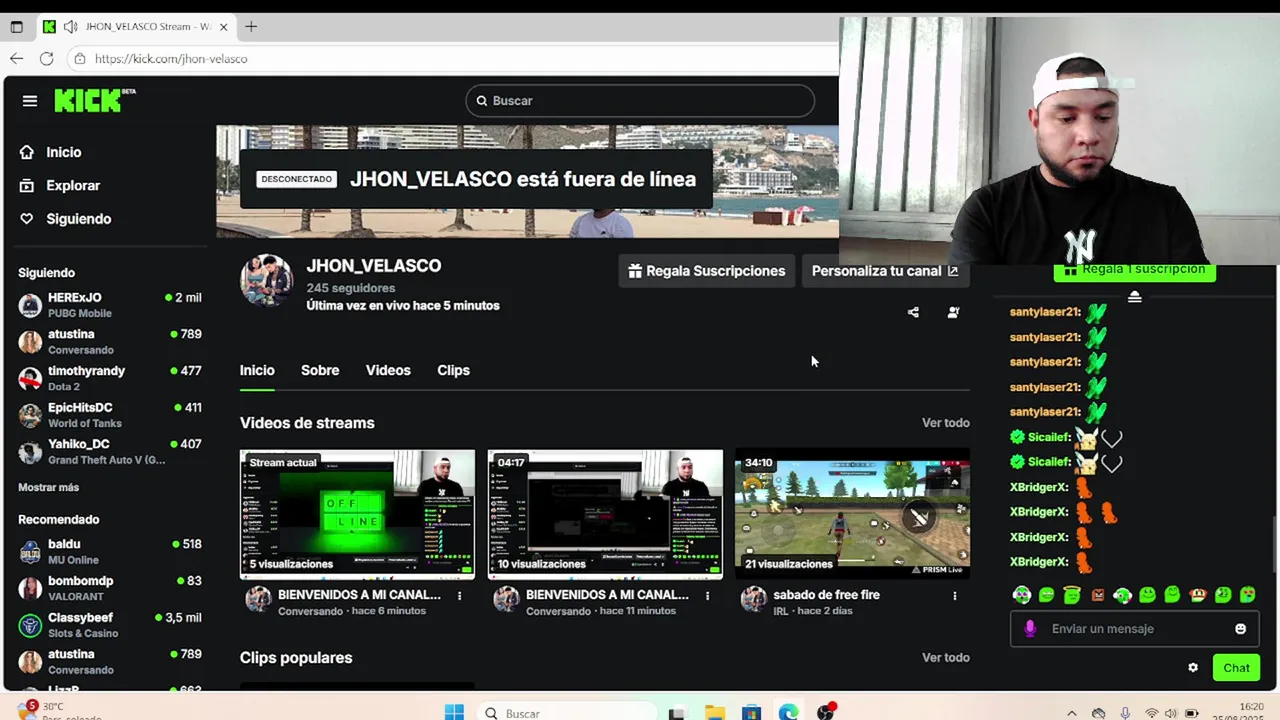Open a new browser tab
Viewport: 1280px width, 720px height.
point(251,27)
